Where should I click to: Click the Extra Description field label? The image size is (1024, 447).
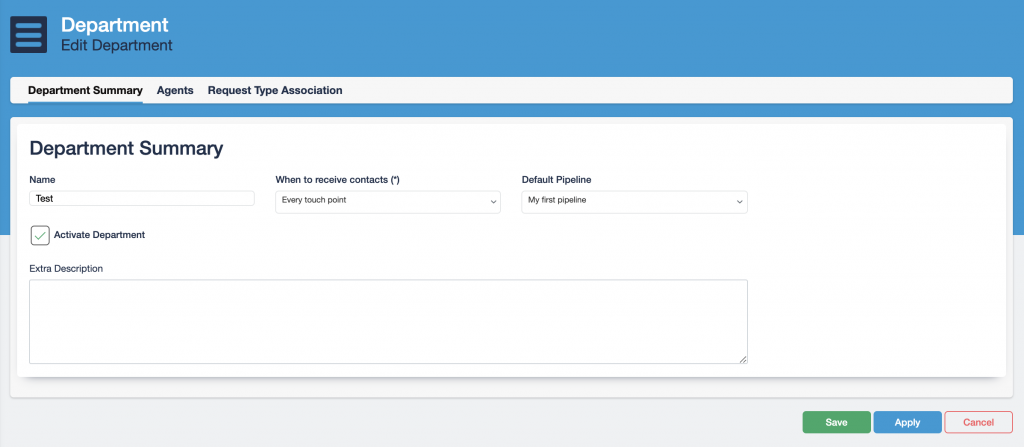67,268
